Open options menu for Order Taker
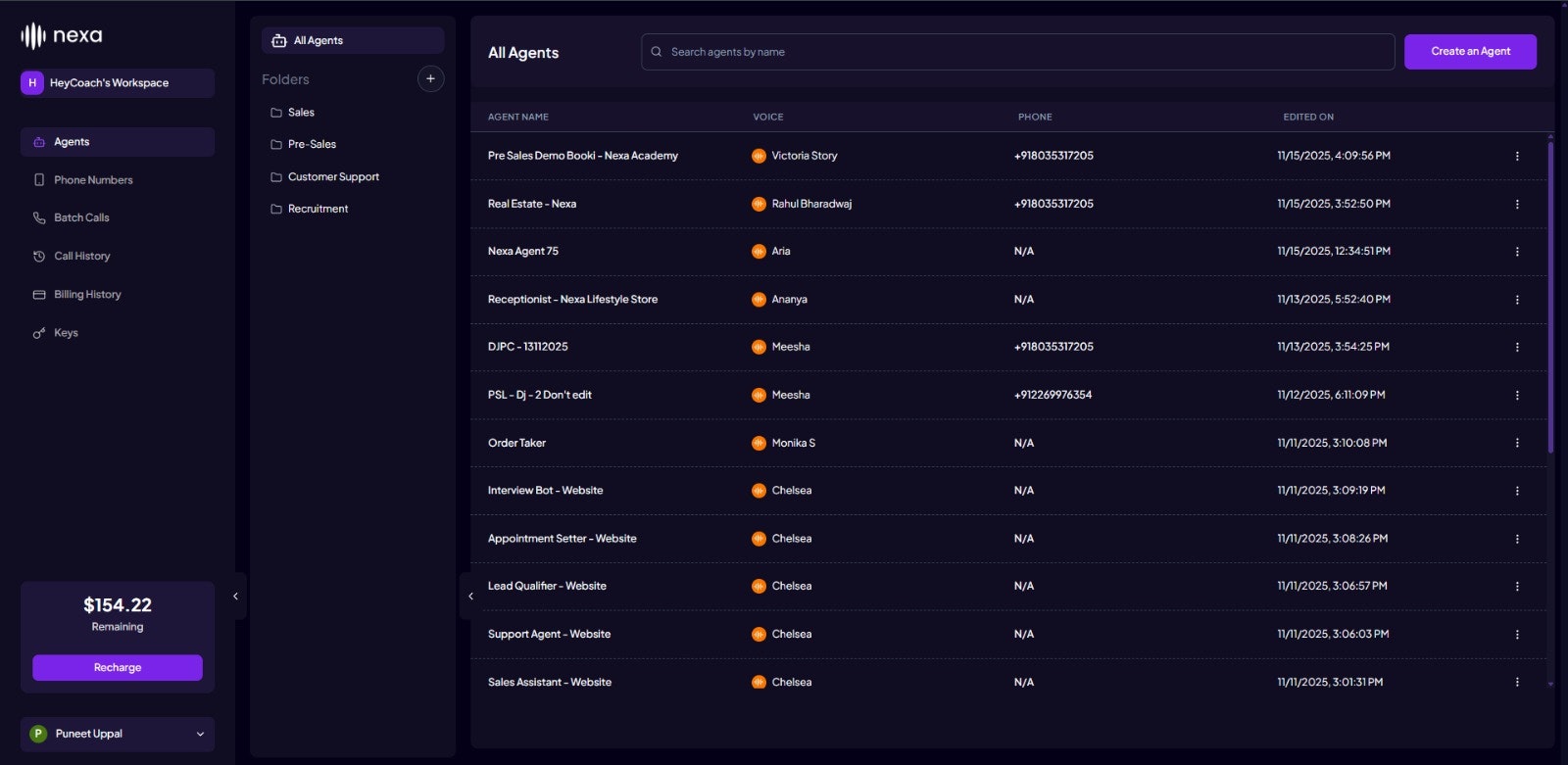This screenshot has height=765, width=1568. point(1517,443)
